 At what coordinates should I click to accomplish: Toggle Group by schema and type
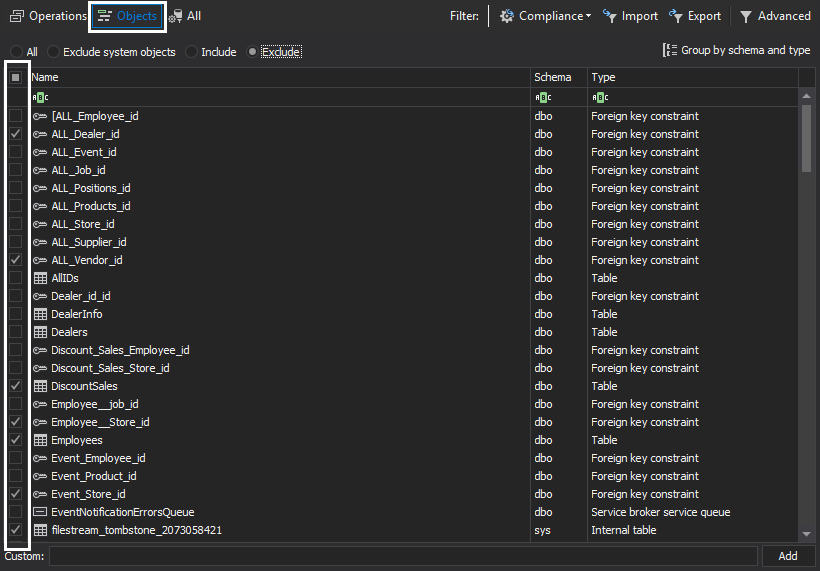736,50
